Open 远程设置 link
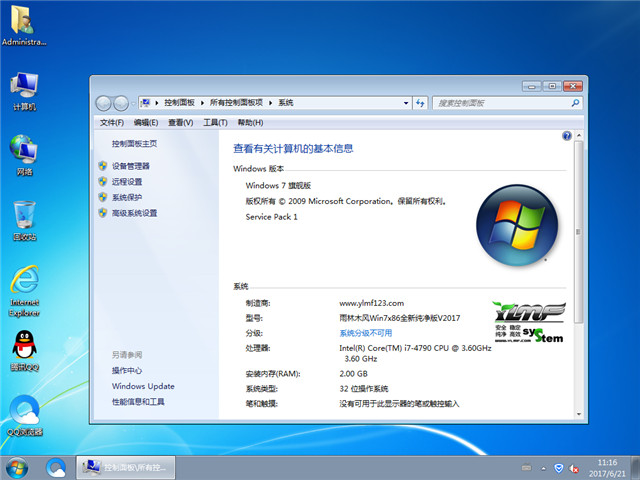 (x=127, y=181)
